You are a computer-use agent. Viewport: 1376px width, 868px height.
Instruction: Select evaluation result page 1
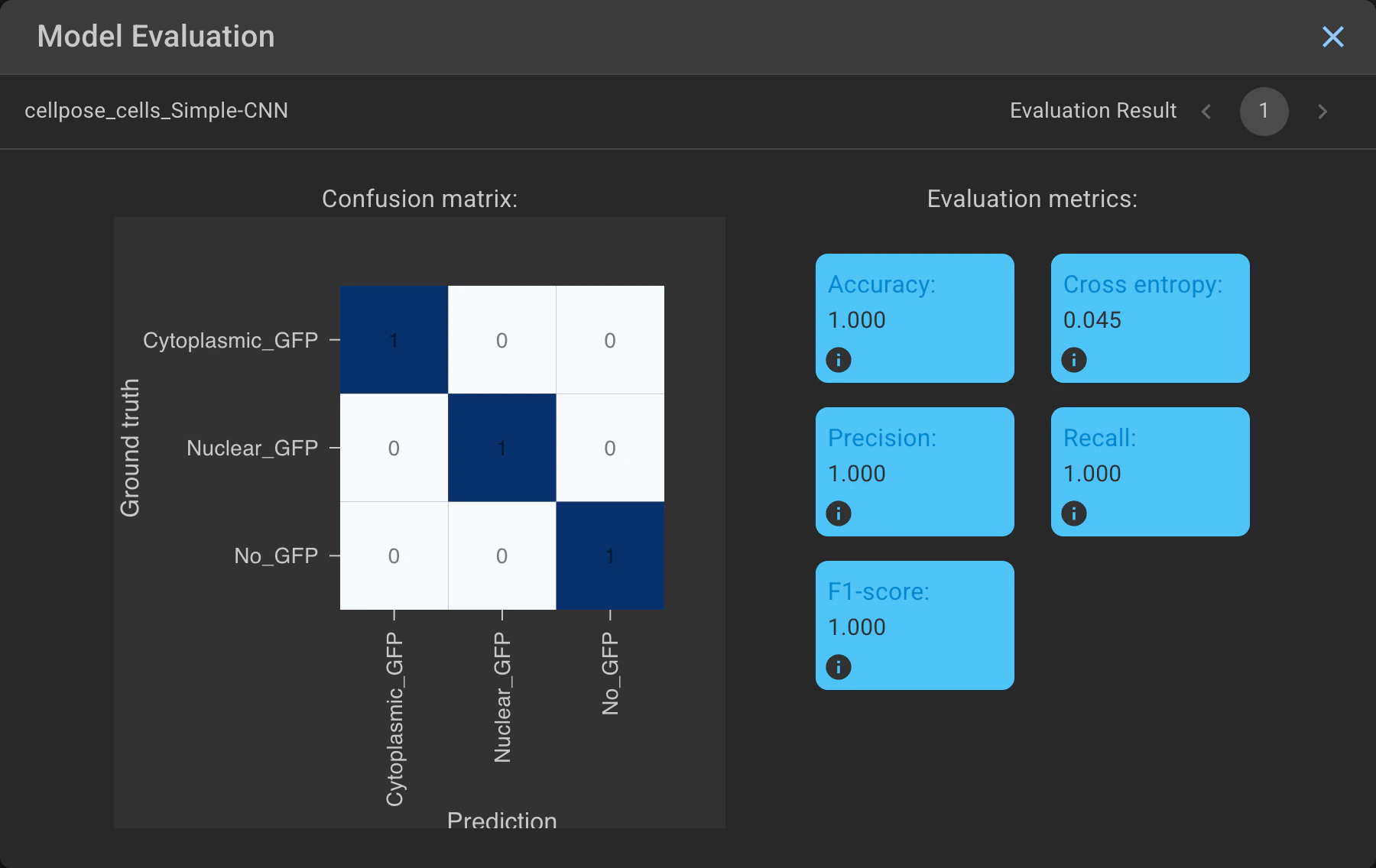1264,112
